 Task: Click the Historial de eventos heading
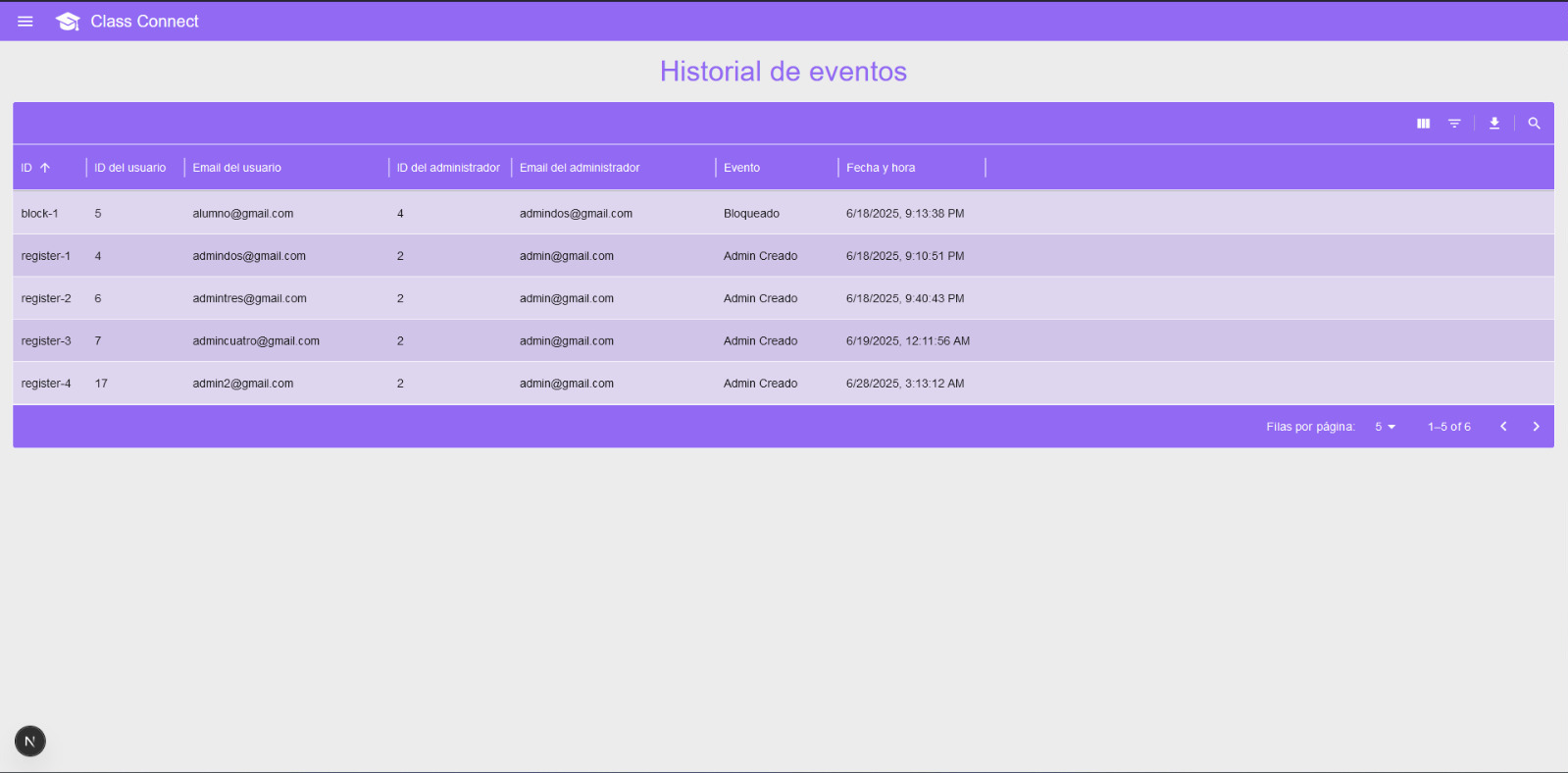coord(784,72)
